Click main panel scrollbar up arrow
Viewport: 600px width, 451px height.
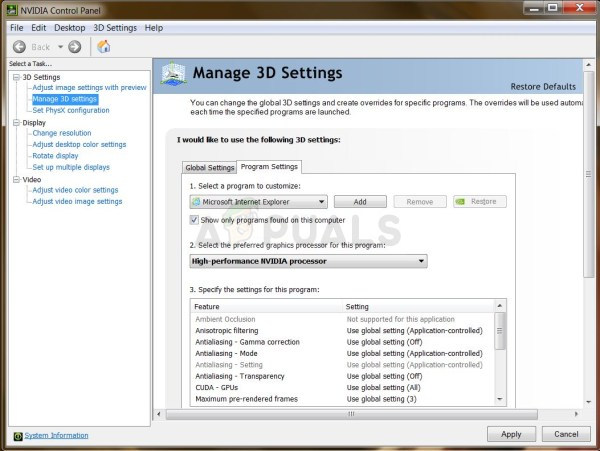coord(589,65)
